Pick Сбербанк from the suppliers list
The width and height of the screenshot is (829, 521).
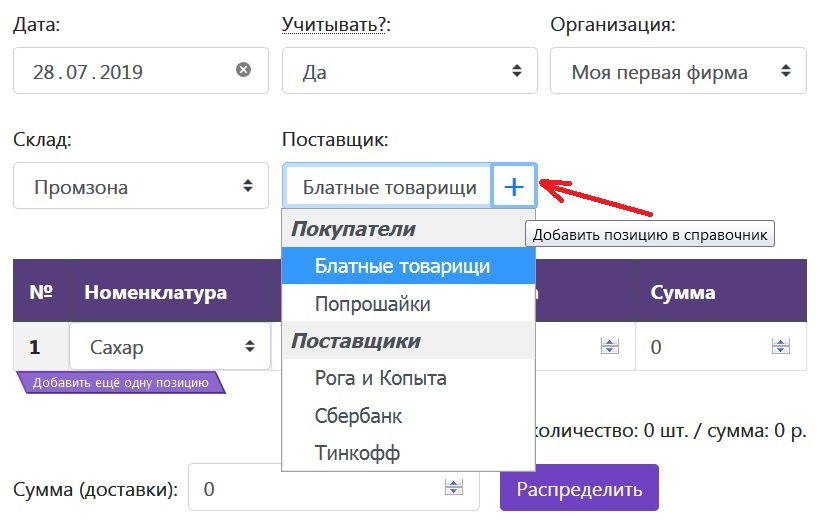(358, 416)
